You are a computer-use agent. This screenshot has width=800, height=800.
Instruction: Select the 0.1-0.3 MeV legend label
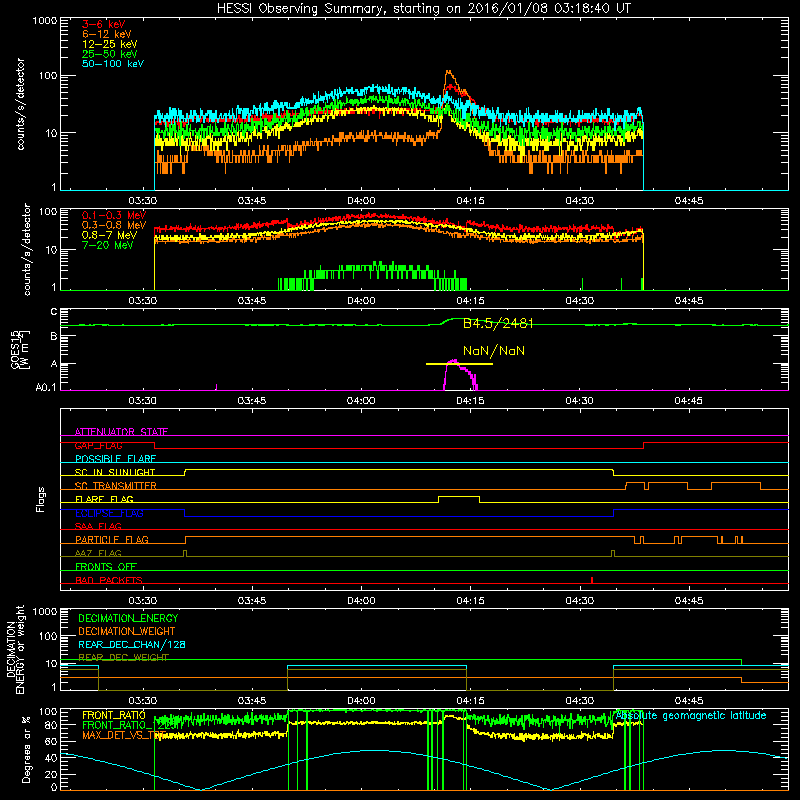(114, 215)
